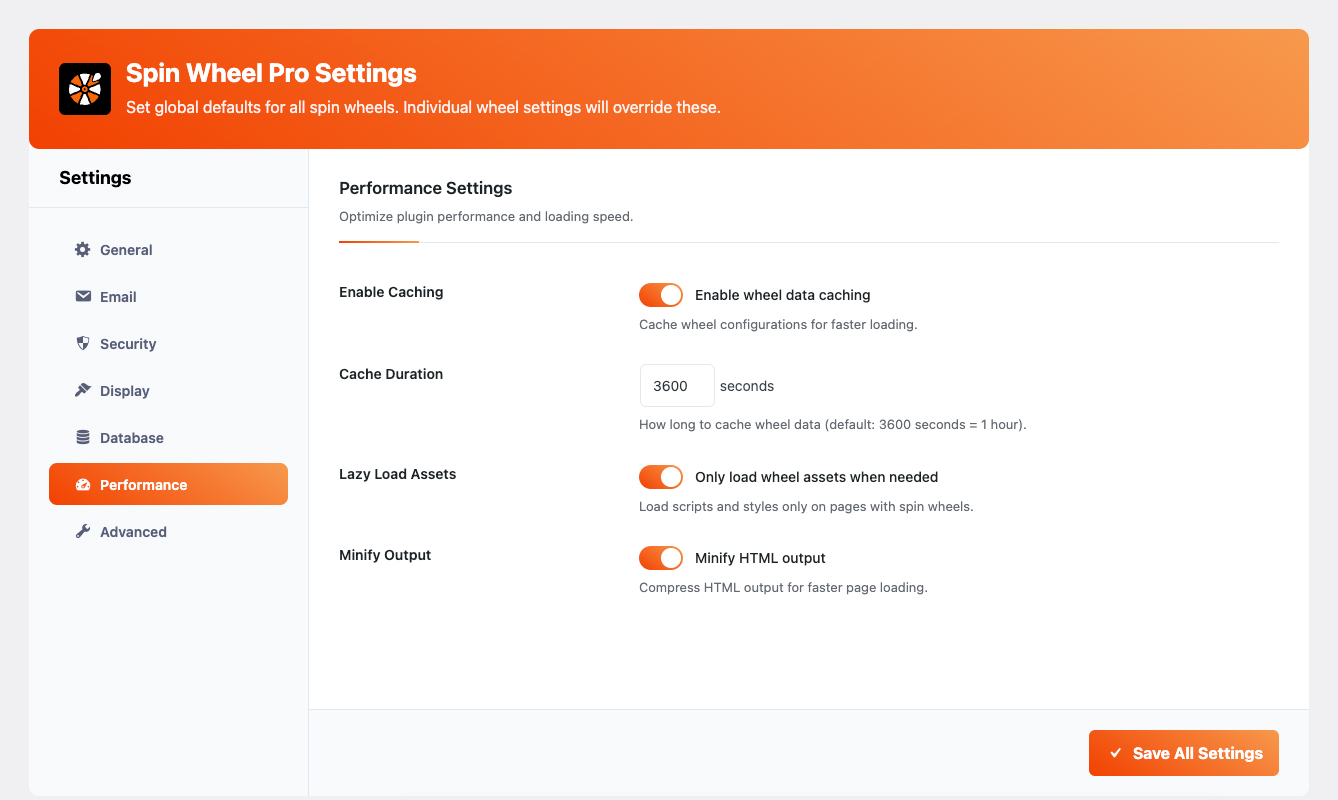Turn off lazy loading of wheel assets

click(x=661, y=476)
